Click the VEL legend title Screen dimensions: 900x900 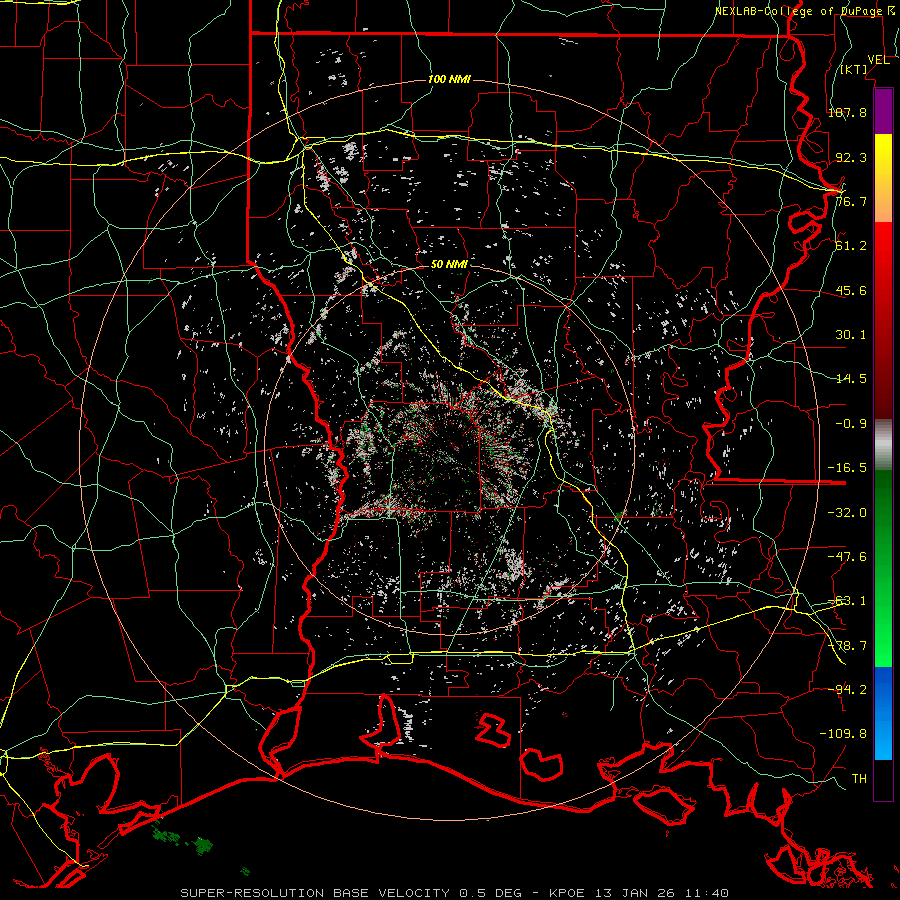click(878, 60)
